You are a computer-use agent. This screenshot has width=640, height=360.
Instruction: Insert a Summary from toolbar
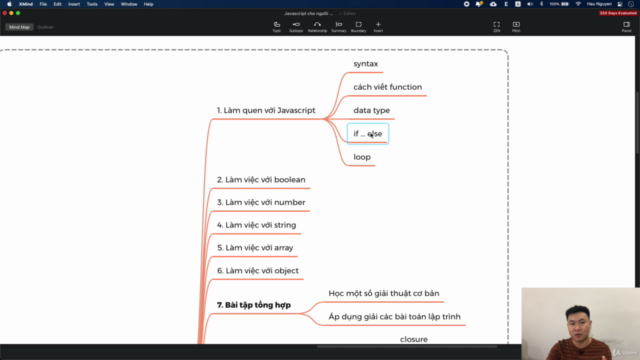339,27
